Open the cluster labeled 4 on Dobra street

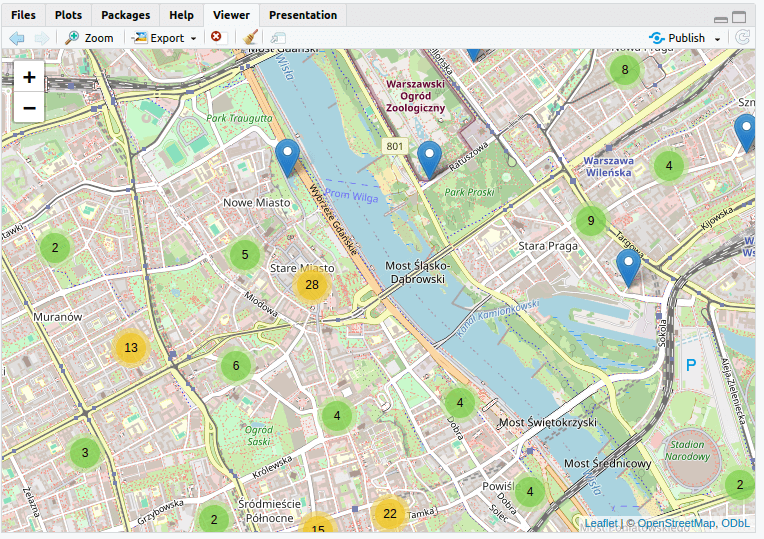coord(460,403)
